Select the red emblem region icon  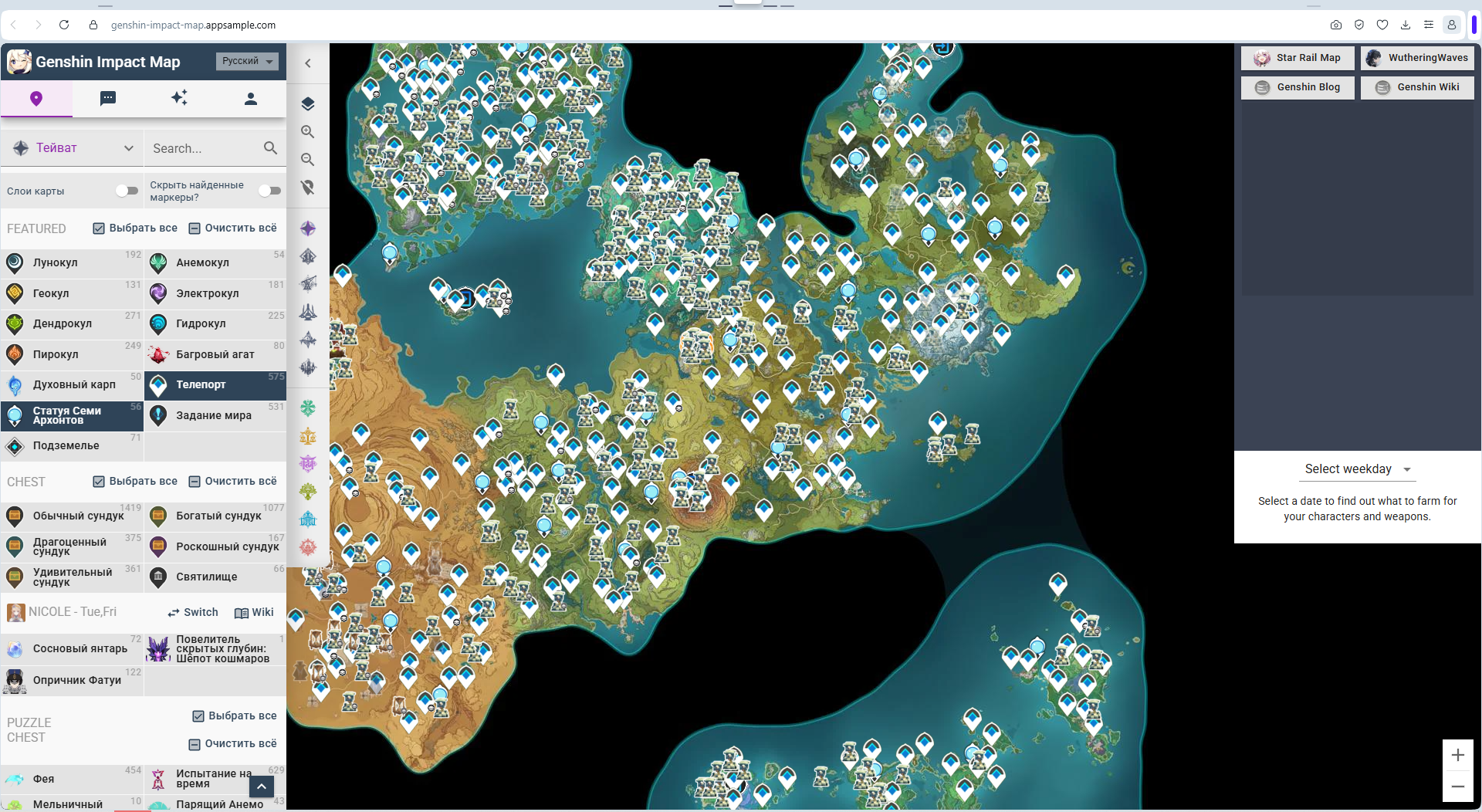click(308, 546)
